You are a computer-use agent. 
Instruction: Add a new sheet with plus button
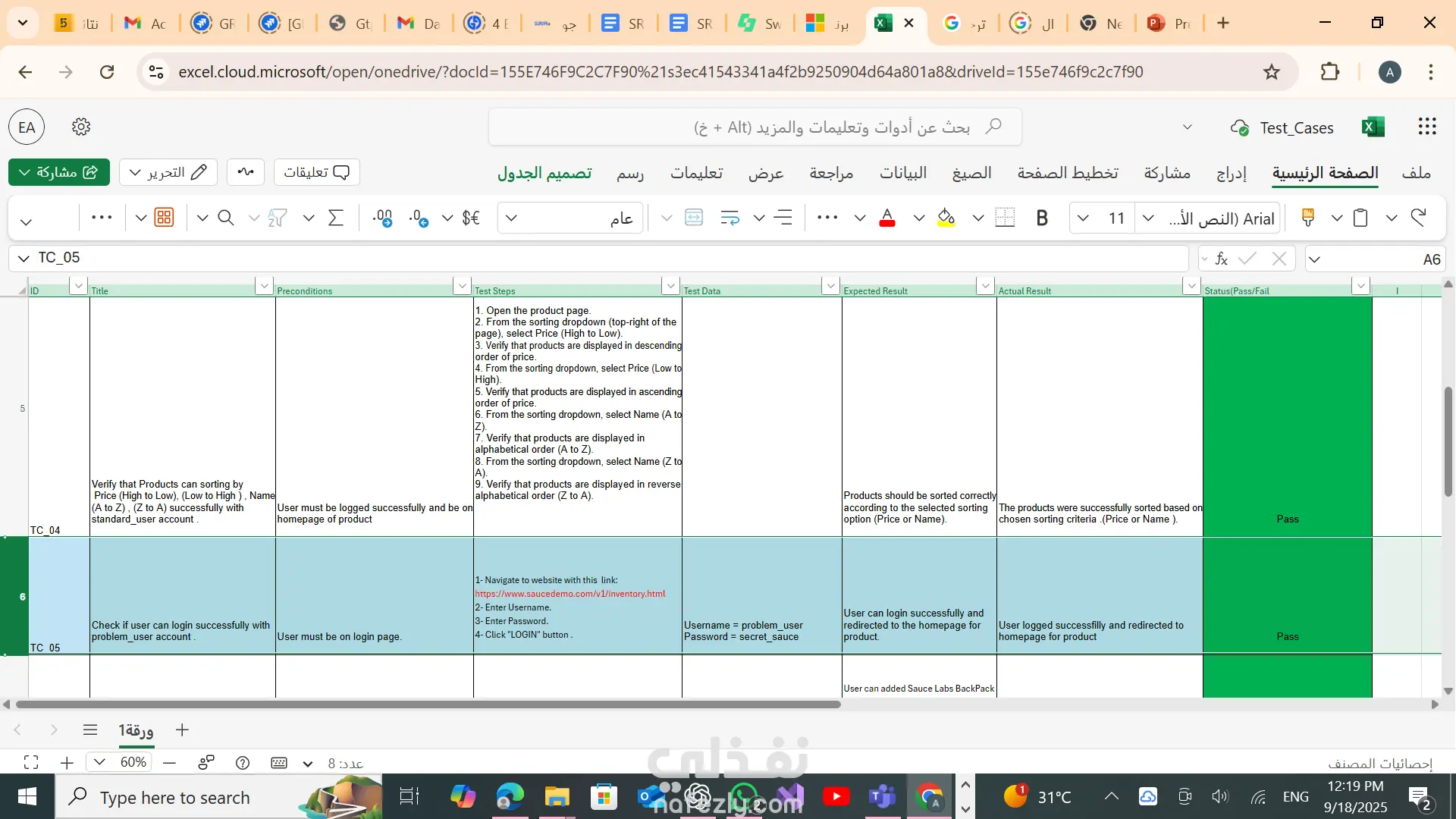(x=182, y=730)
